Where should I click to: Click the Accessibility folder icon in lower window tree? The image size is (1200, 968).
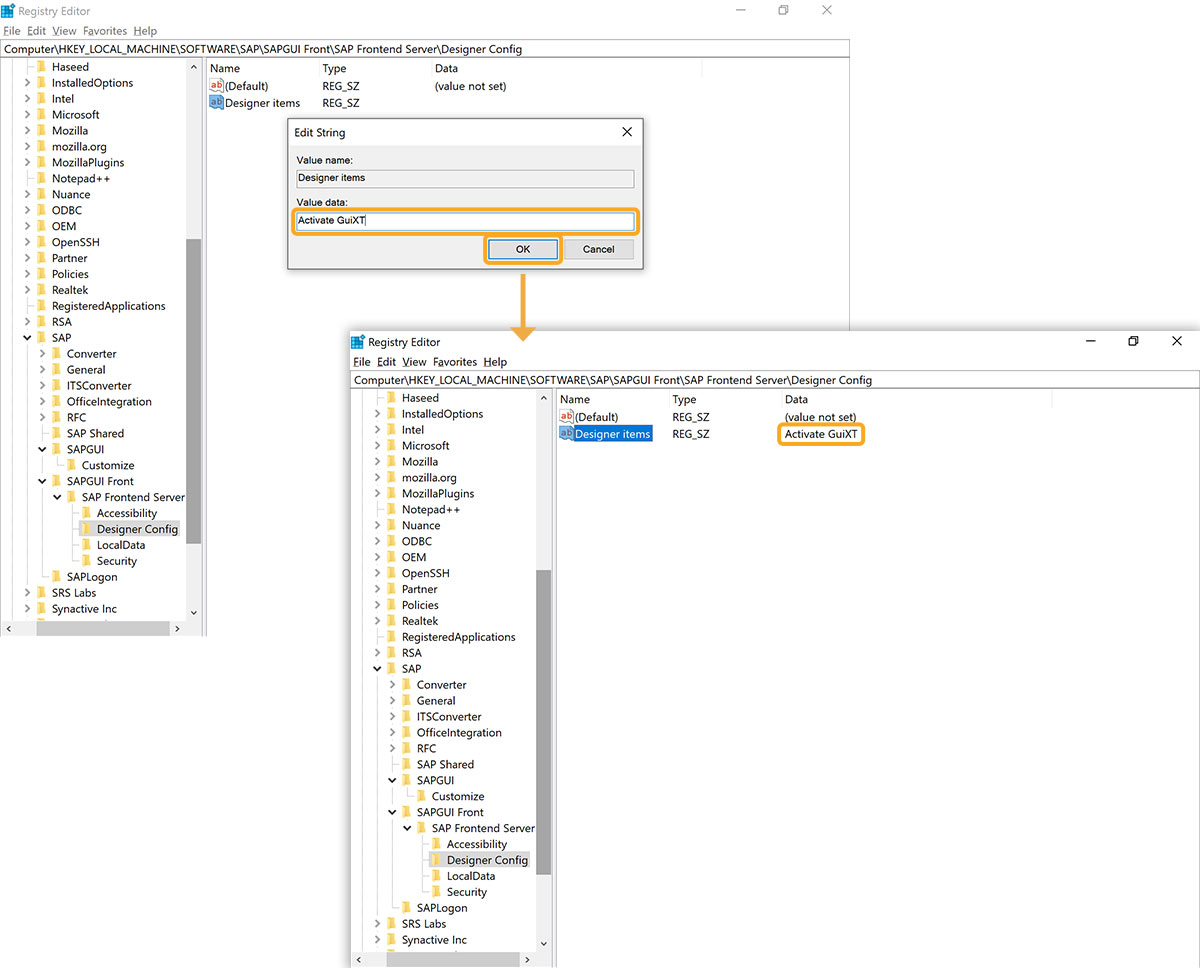tap(436, 844)
